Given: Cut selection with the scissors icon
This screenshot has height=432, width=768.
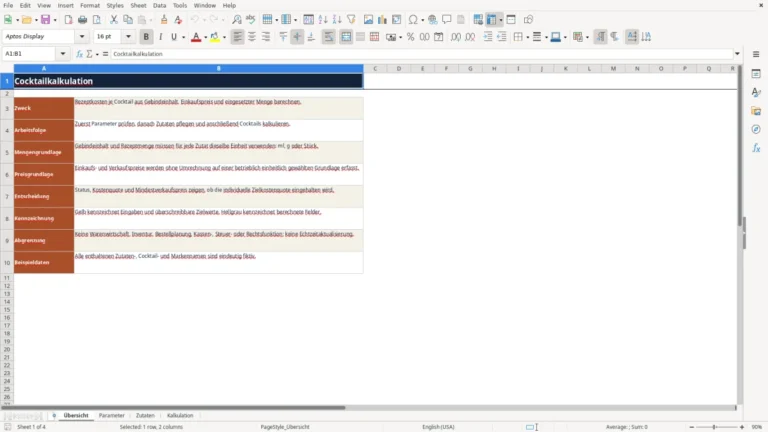Looking at the screenshot, I should [114, 20].
